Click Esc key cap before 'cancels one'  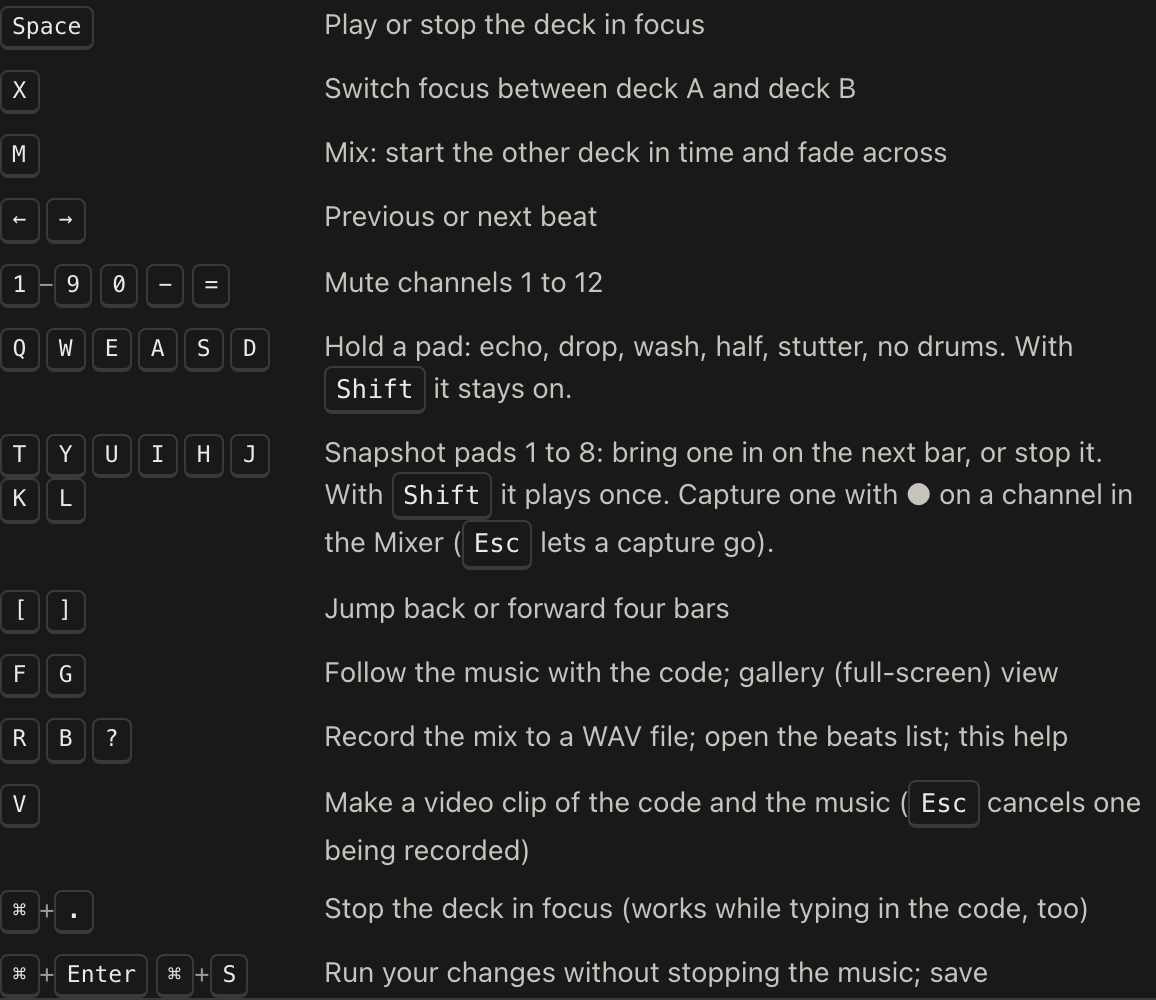point(944,804)
